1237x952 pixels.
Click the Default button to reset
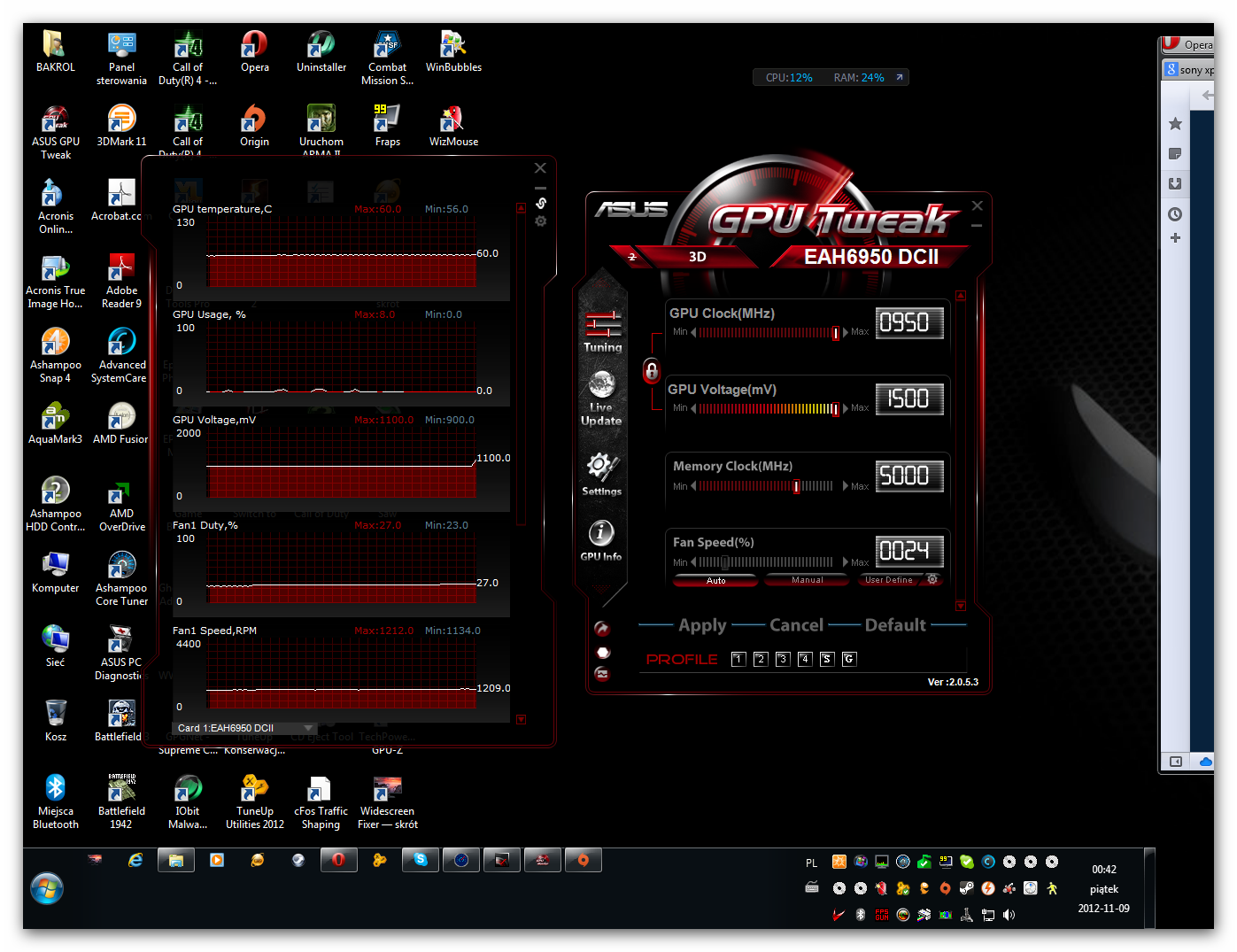[x=895, y=625]
